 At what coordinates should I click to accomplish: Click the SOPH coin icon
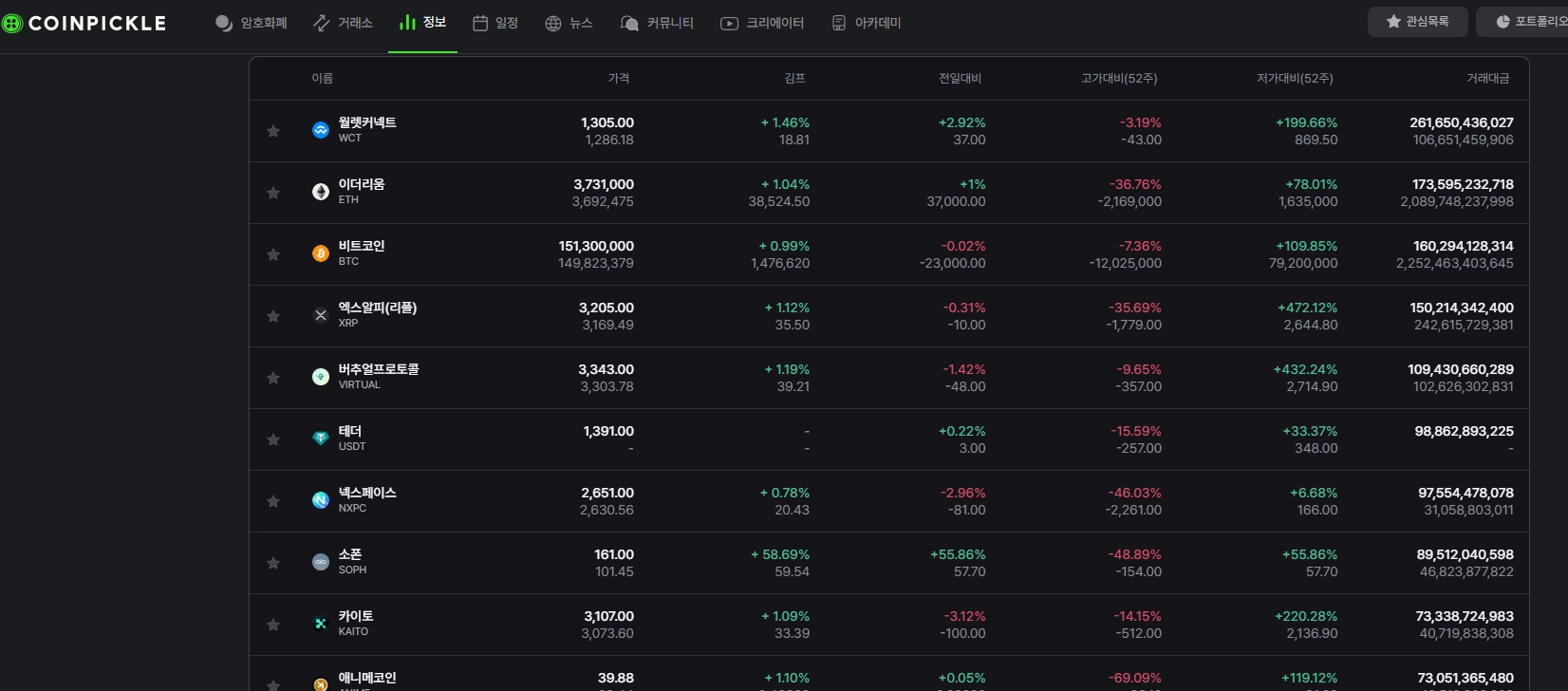click(x=321, y=562)
